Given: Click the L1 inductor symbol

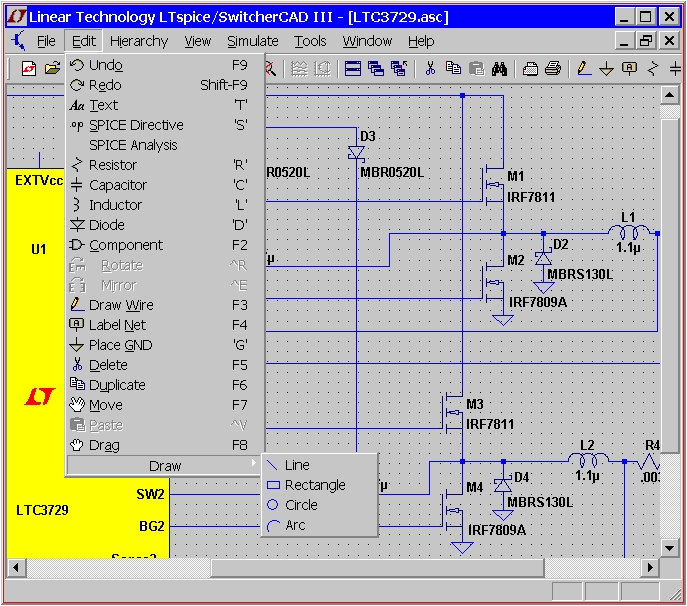Looking at the screenshot, I should coord(629,231).
